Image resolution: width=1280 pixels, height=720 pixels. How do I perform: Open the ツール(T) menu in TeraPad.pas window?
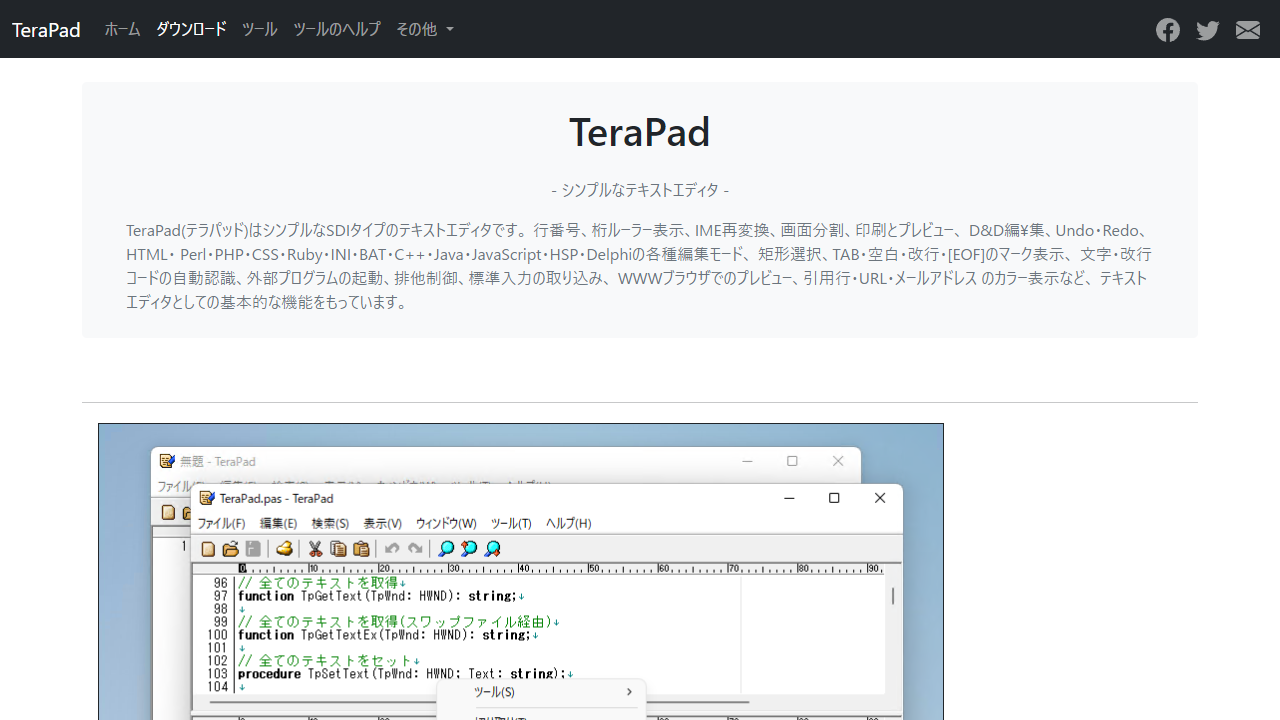click(x=511, y=523)
